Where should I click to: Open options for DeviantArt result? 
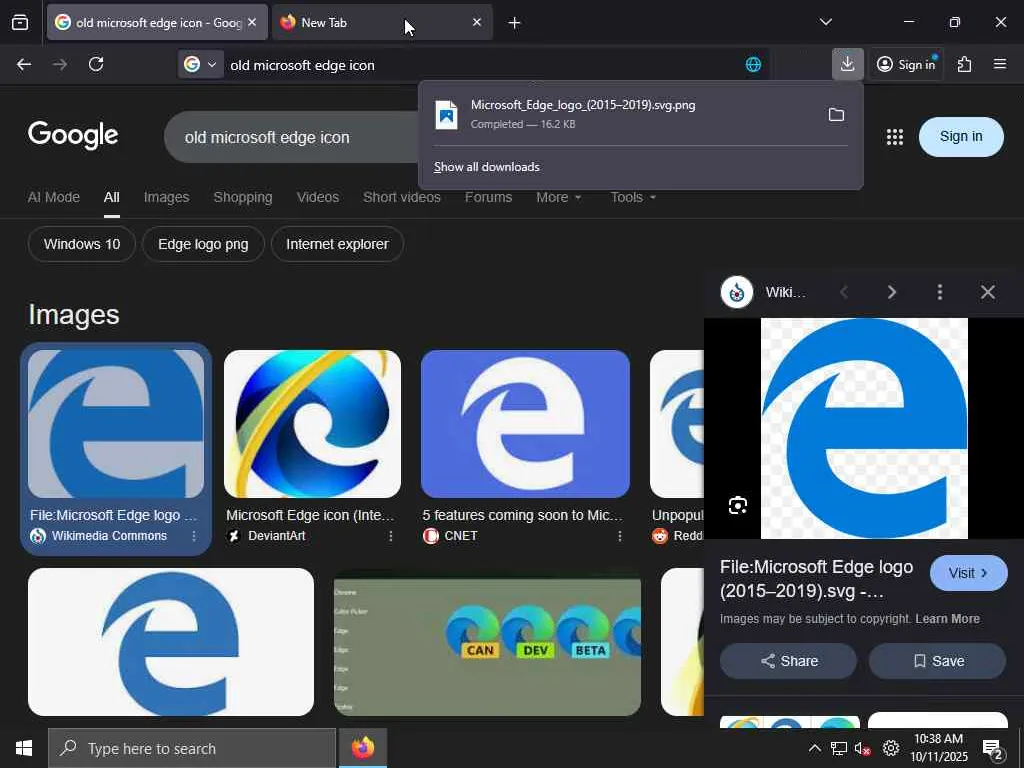[391, 536]
